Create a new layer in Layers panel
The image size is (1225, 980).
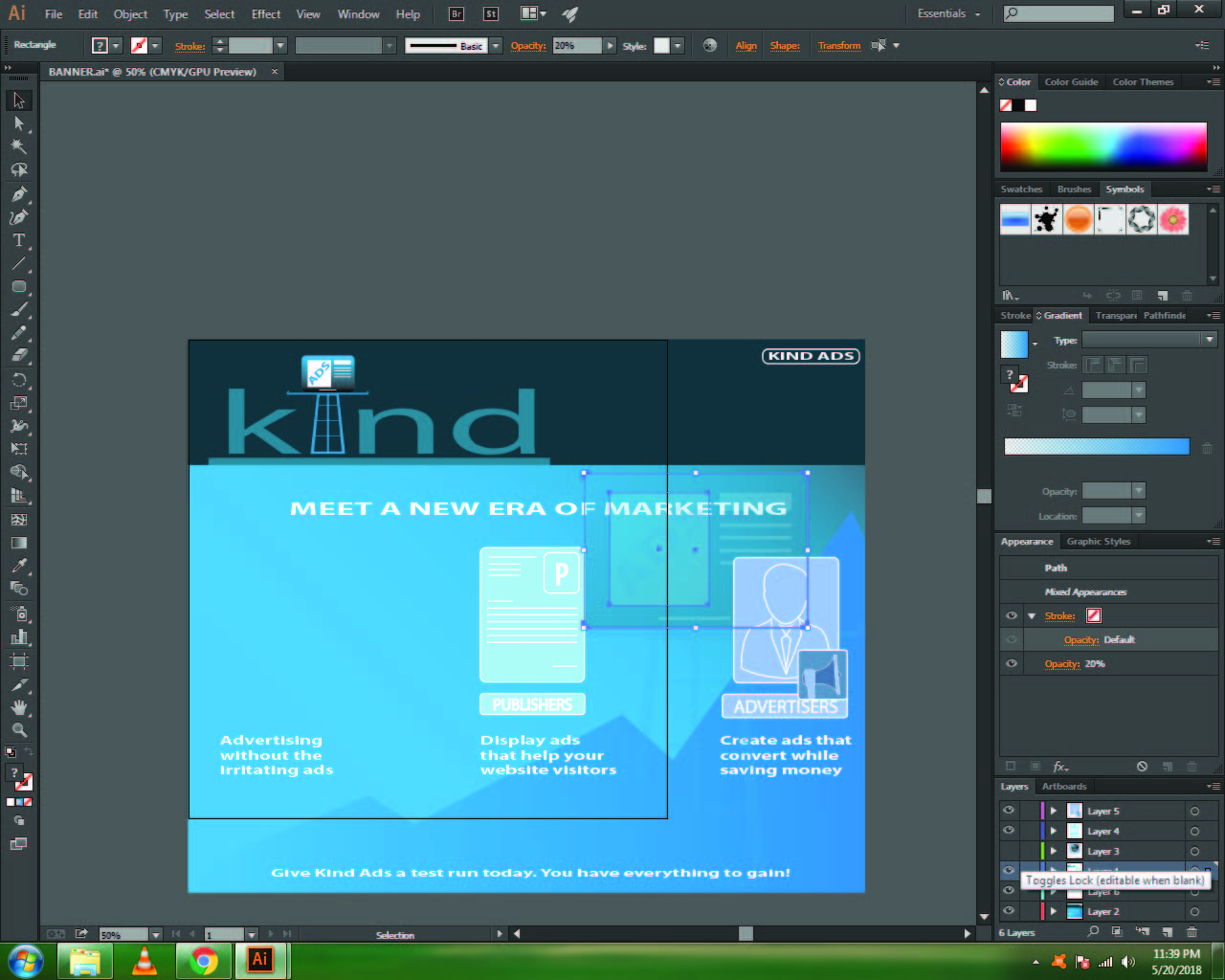click(1167, 931)
